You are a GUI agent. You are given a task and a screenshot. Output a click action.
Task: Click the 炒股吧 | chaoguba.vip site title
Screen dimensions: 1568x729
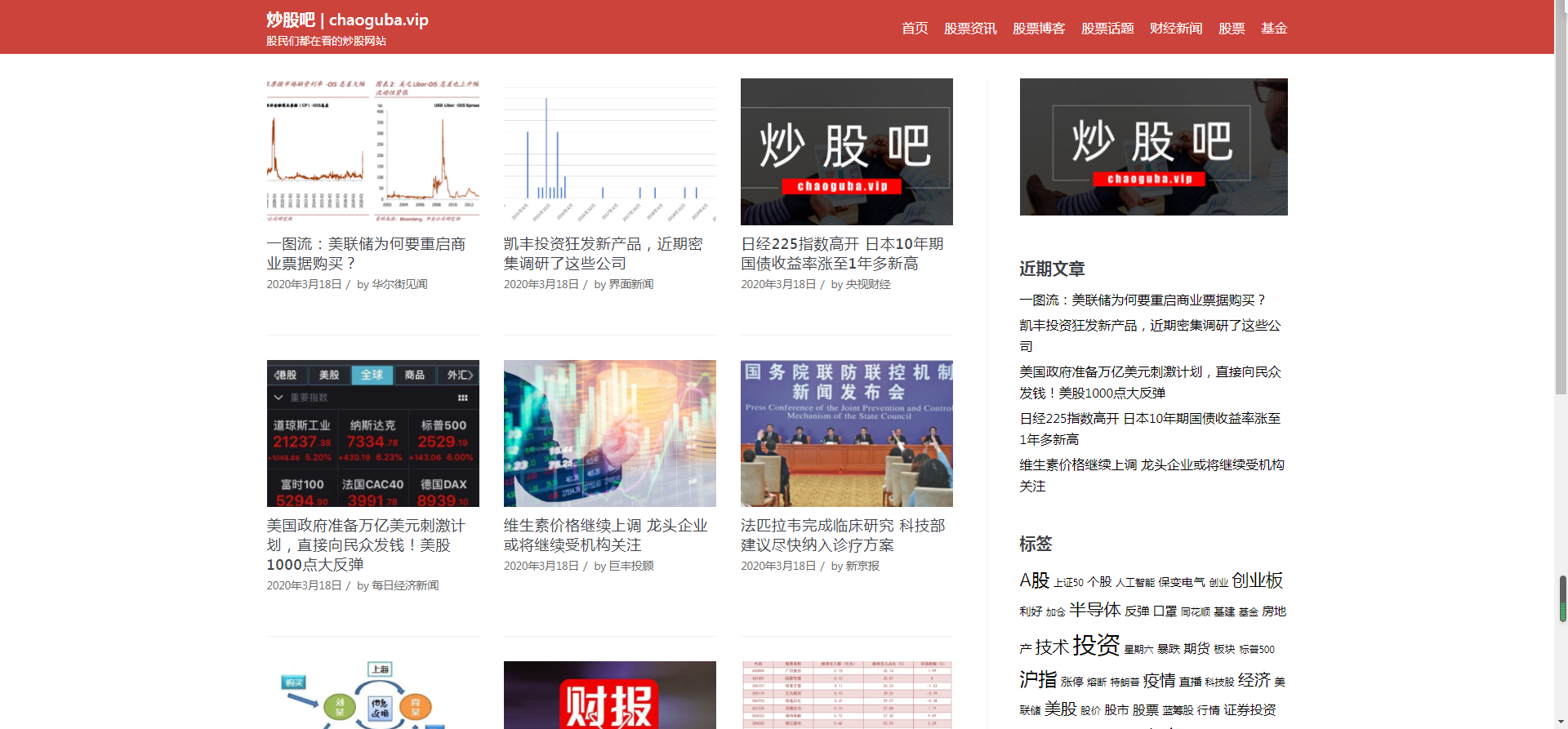tap(347, 20)
